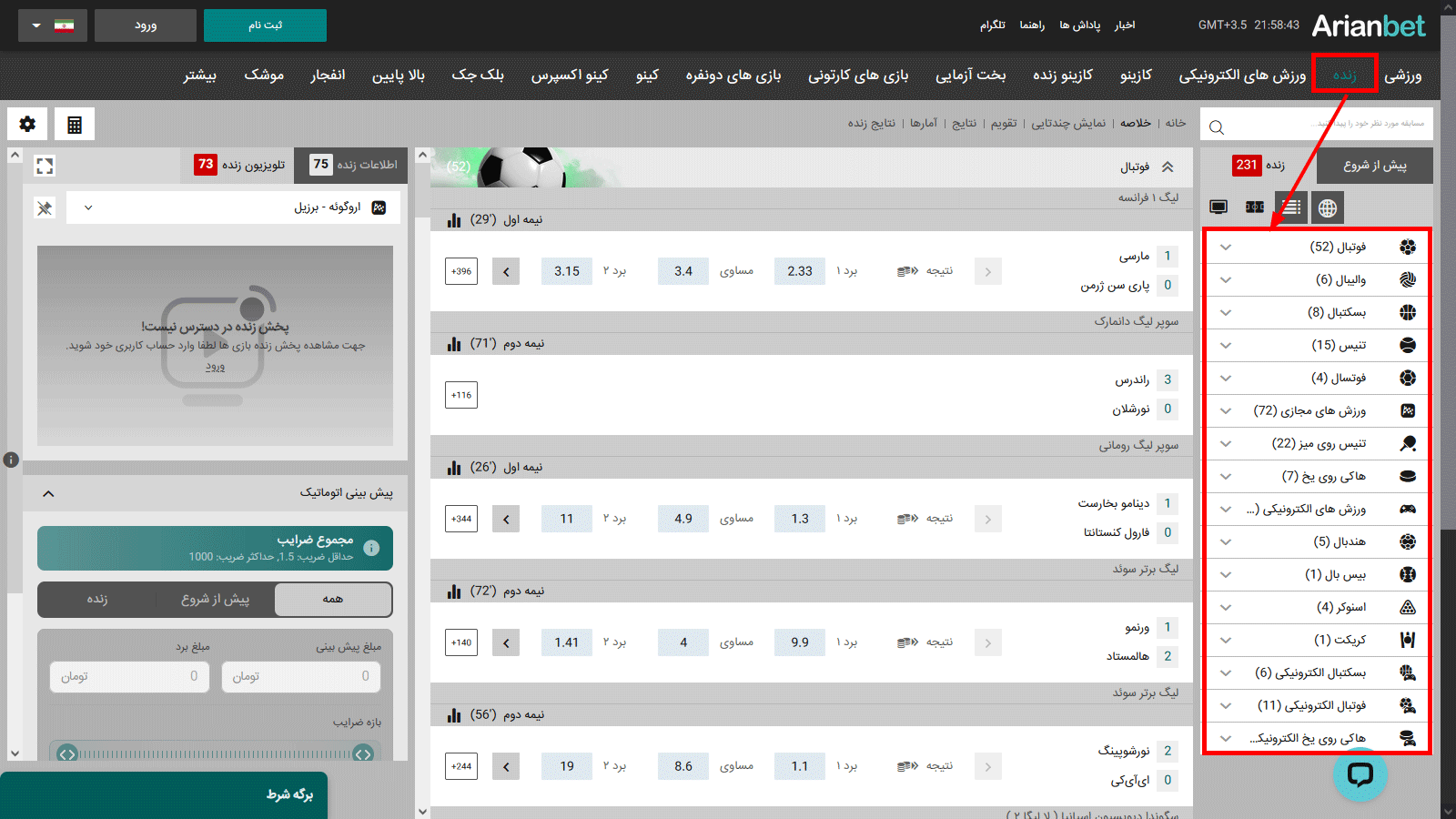Click the fullscreen expand icon

45,166
